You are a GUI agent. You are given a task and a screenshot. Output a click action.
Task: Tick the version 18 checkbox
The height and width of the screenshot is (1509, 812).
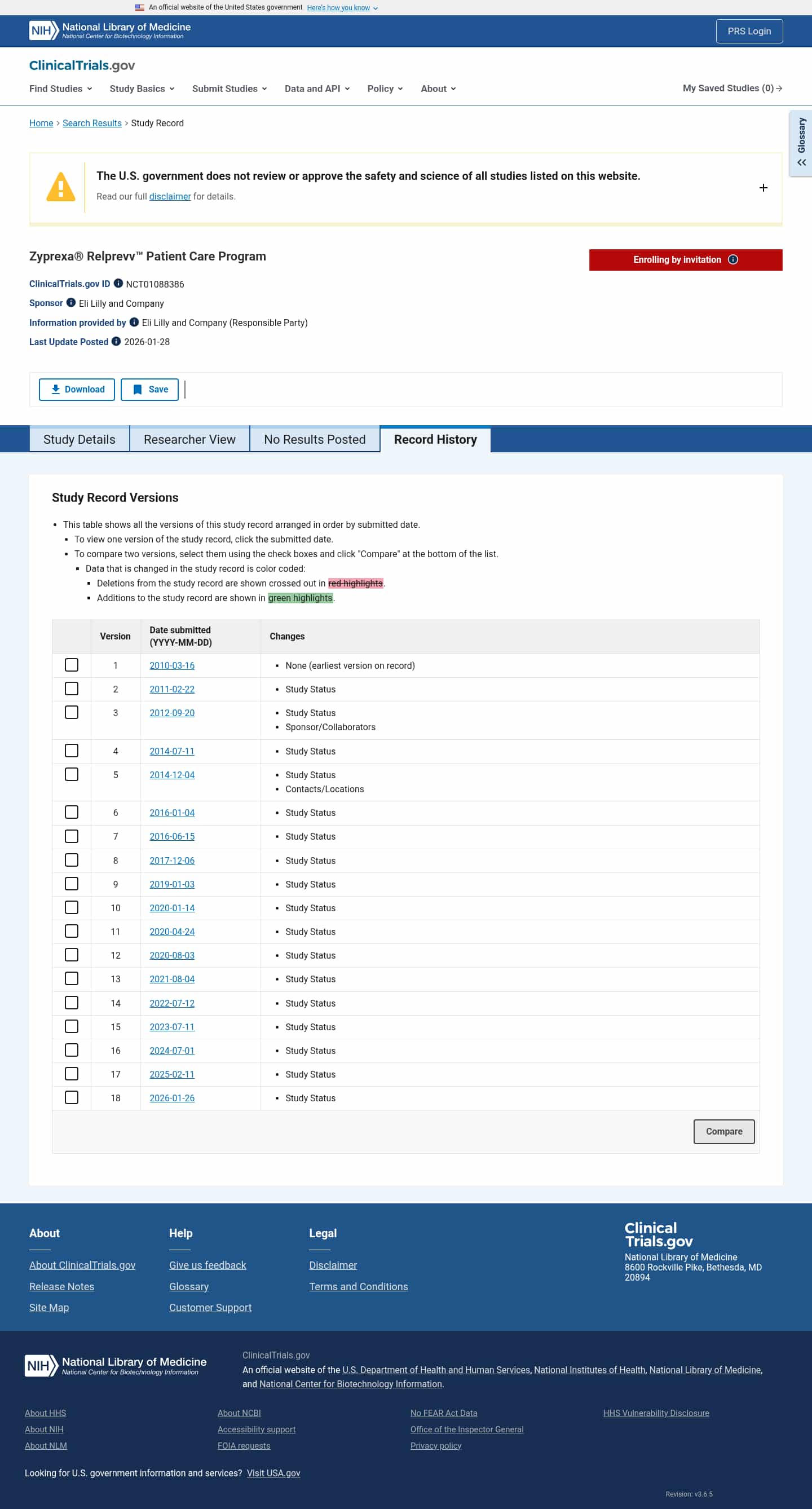[72, 1098]
